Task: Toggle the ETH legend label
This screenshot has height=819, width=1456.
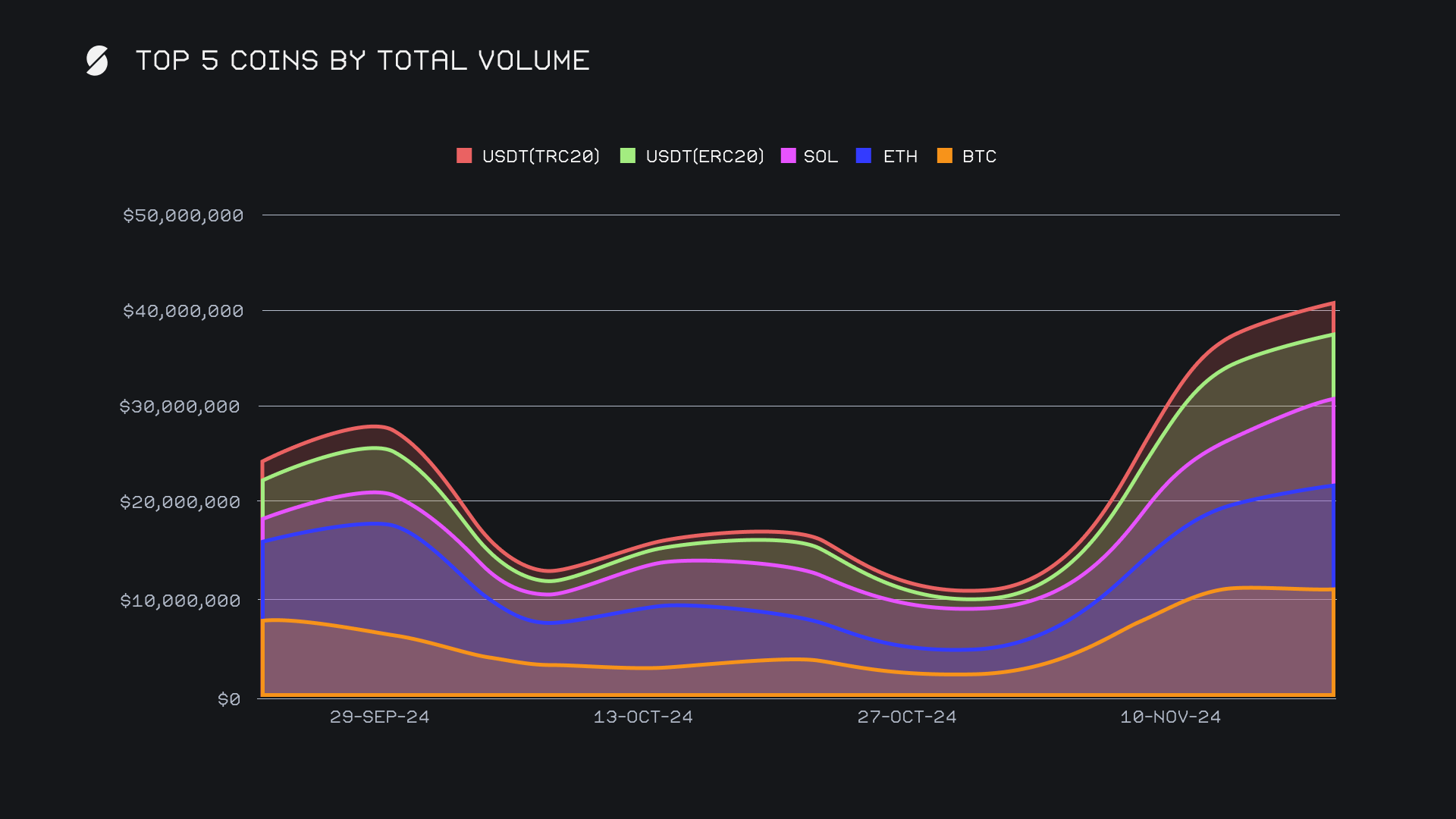Action: 900,156
